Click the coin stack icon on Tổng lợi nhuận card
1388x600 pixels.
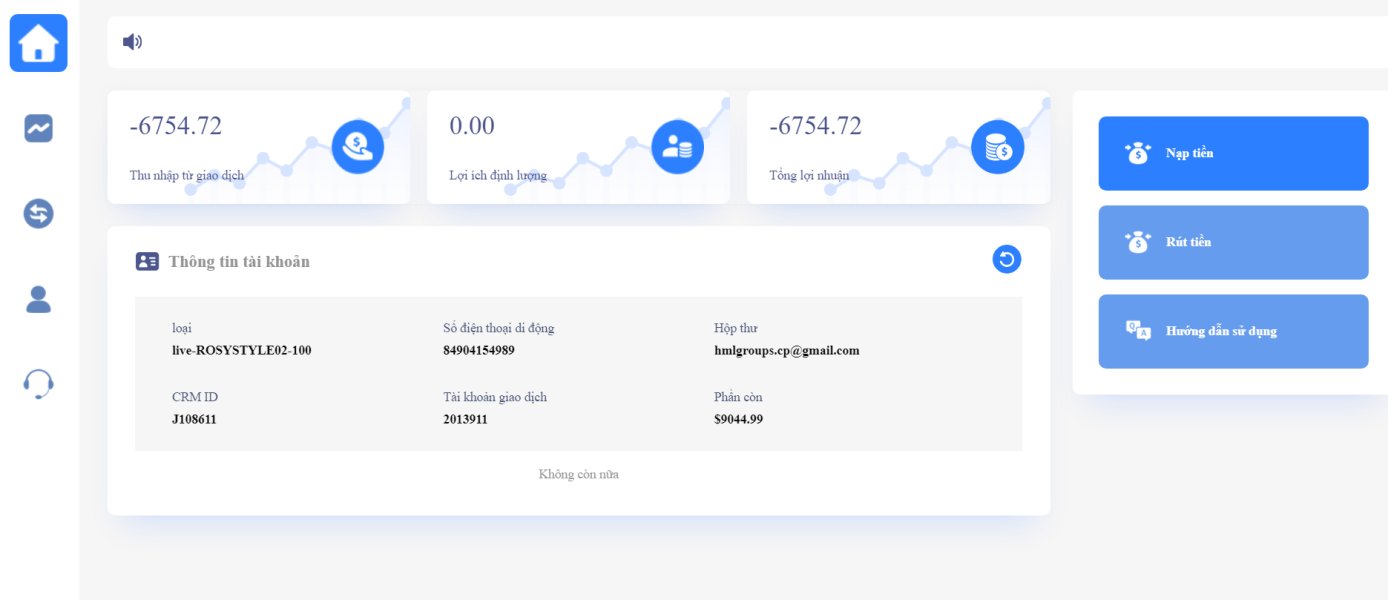click(998, 147)
